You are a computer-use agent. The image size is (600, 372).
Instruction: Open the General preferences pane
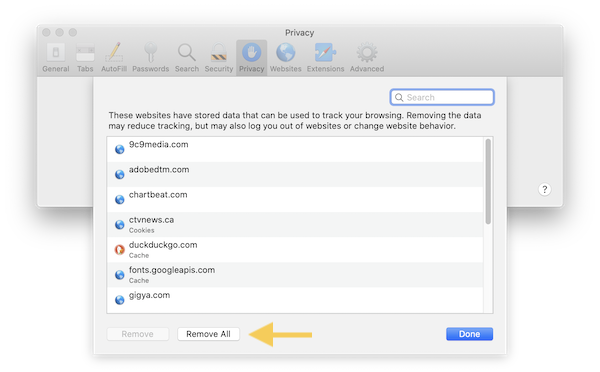click(x=55, y=58)
